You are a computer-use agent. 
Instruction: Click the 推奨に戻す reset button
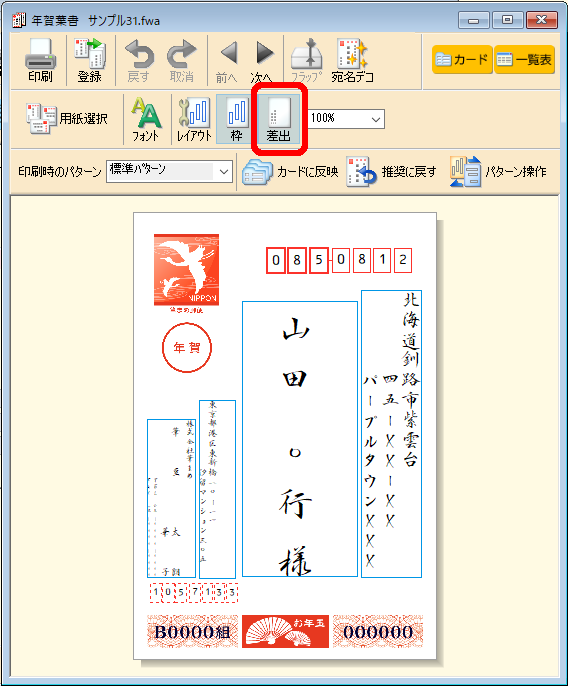[x=391, y=172]
